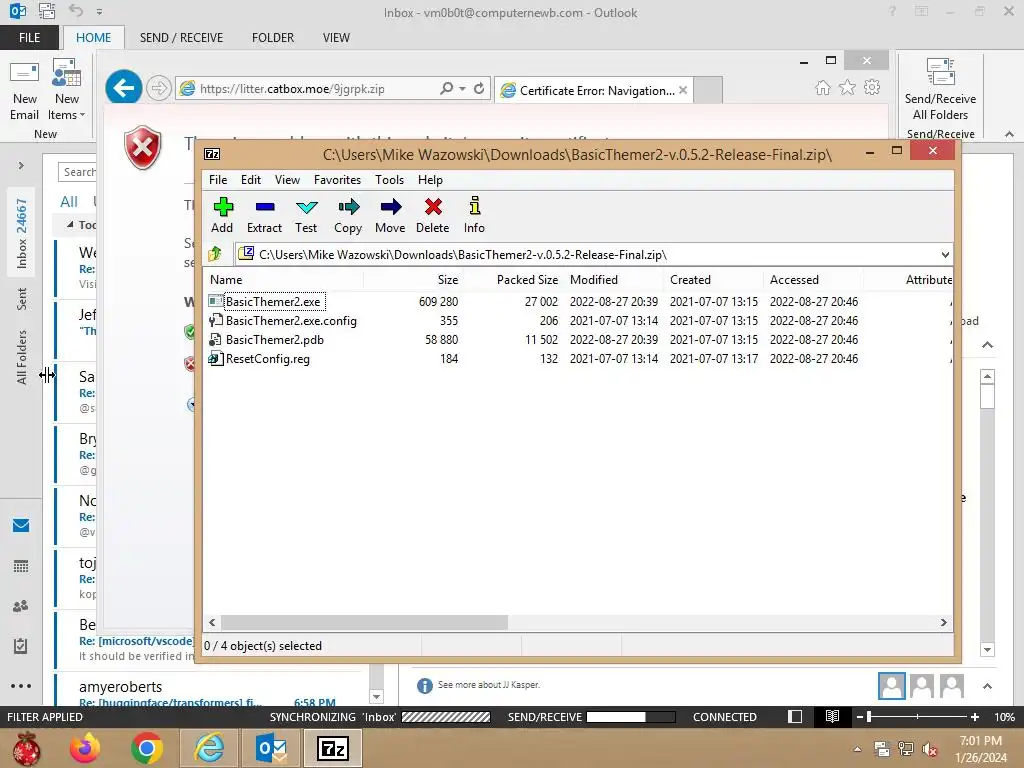
Task: Select the BasicThemer2.exe file
Action: click(274, 302)
